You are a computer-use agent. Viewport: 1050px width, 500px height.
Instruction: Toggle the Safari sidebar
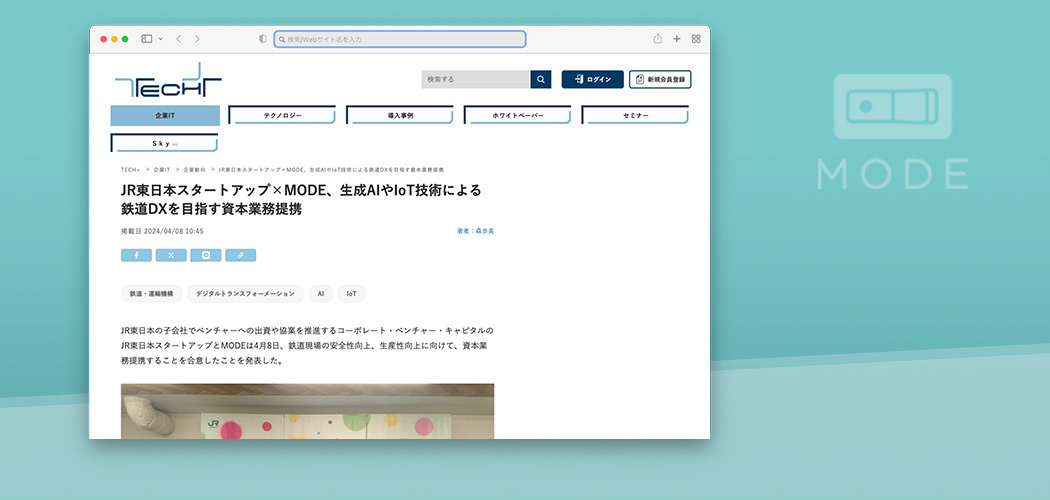pos(146,39)
